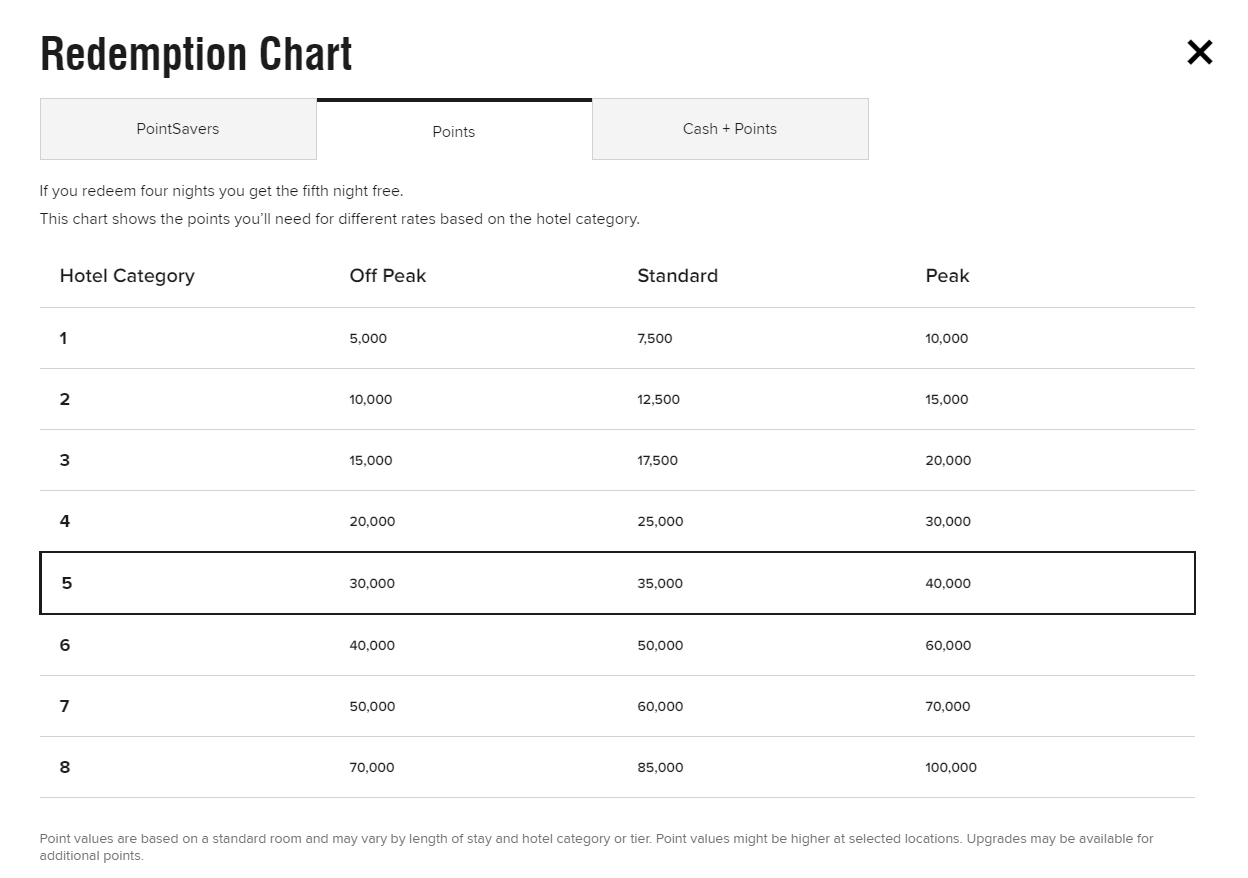The width and height of the screenshot is (1248, 878).
Task: Select hotel category 5 row number
Action: click(67, 583)
